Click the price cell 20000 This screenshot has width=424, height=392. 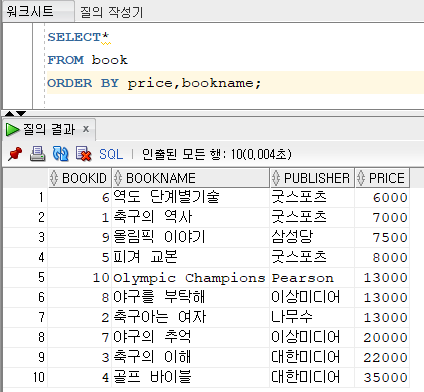tap(382, 337)
